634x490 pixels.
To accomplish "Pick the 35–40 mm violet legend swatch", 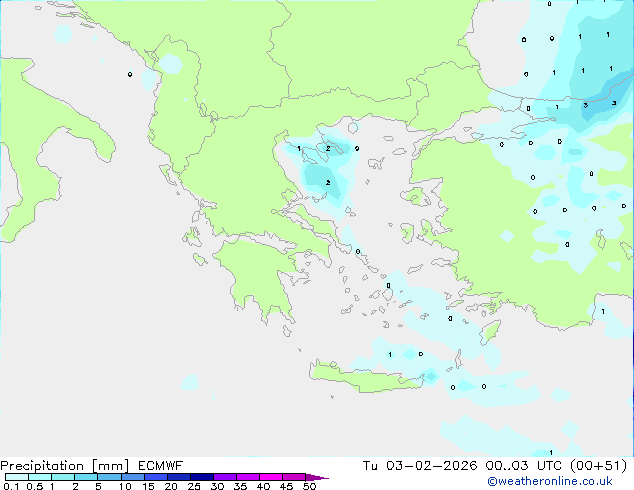I will [x=248, y=477].
